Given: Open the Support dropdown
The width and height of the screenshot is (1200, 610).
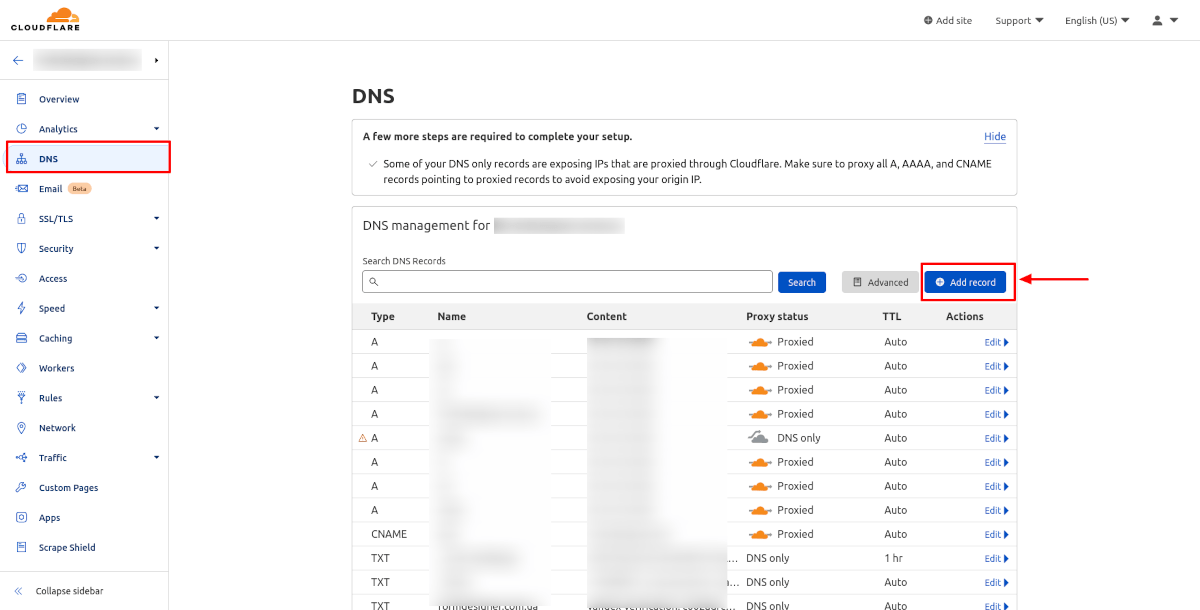Looking at the screenshot, I should (x=1019, y=20).
